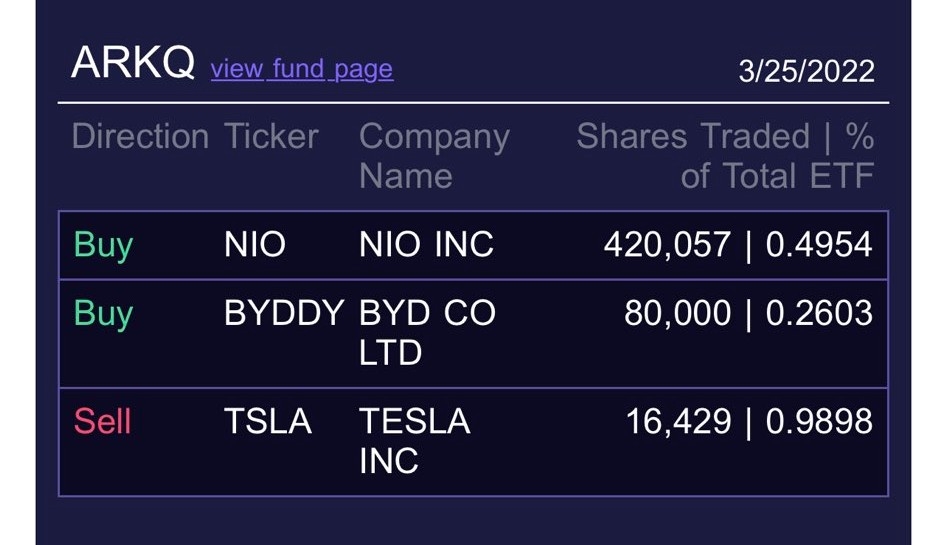Click the Company Name column header
The width and height of the screenshot is (947, 545).
point(434,156)
